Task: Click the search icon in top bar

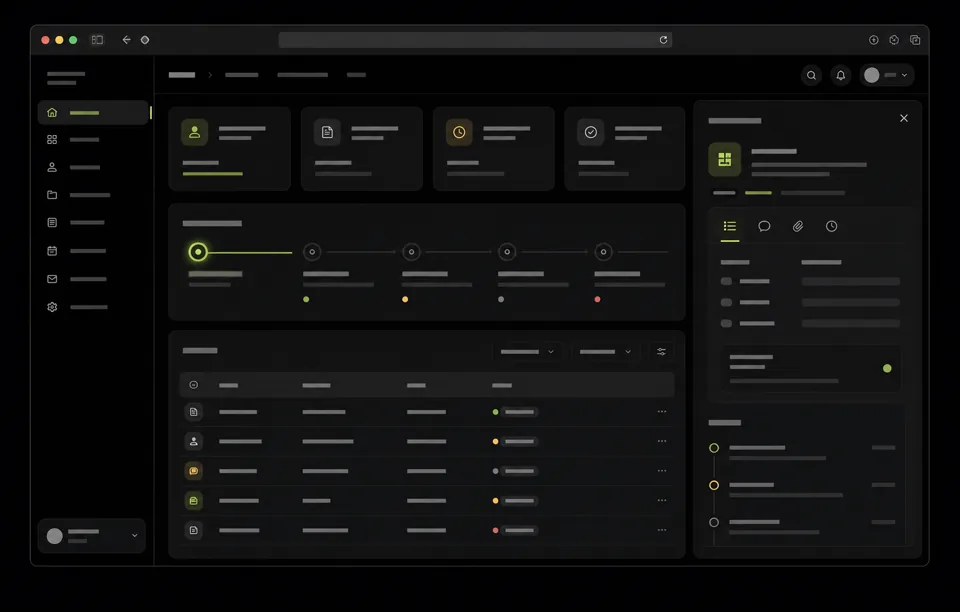Action: point(811,75)
